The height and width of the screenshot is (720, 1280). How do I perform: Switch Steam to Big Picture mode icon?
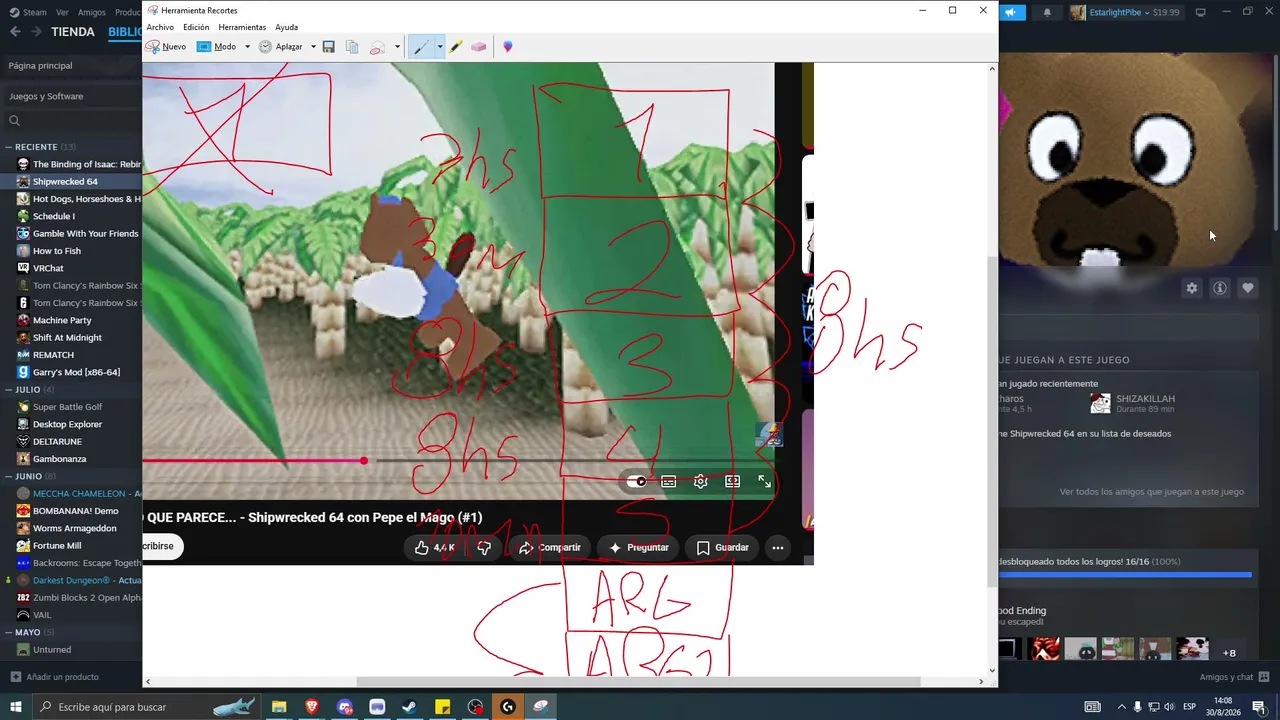coord(1200,12)
